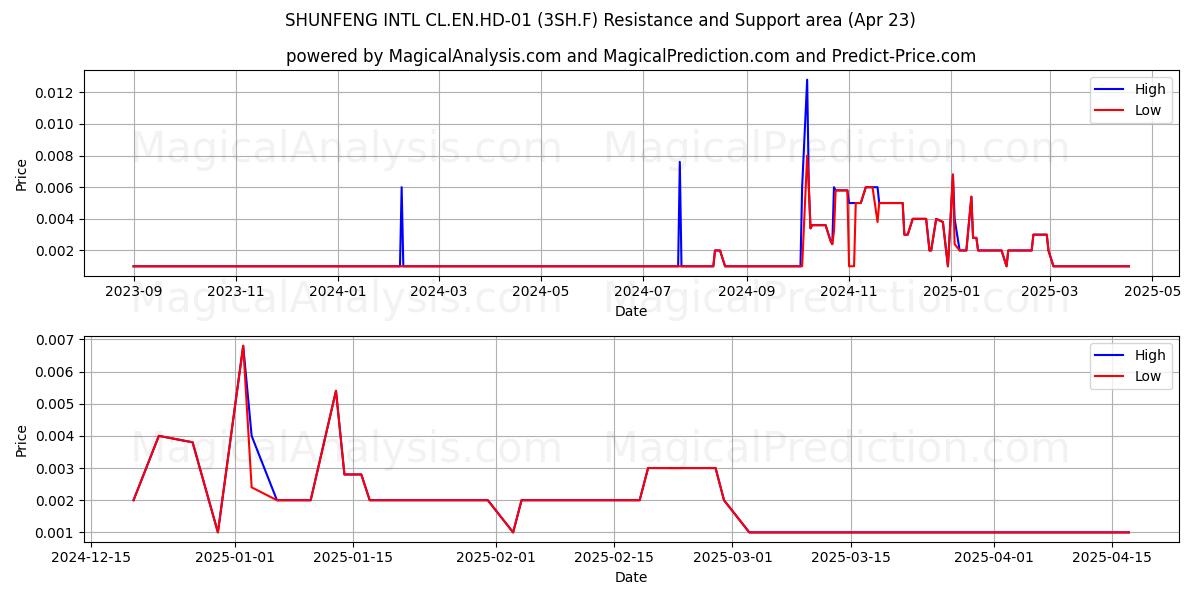Click the 2025-01 x-axis label on top chart
This screenshot has width=1200, height=600.
pos(950,291)
